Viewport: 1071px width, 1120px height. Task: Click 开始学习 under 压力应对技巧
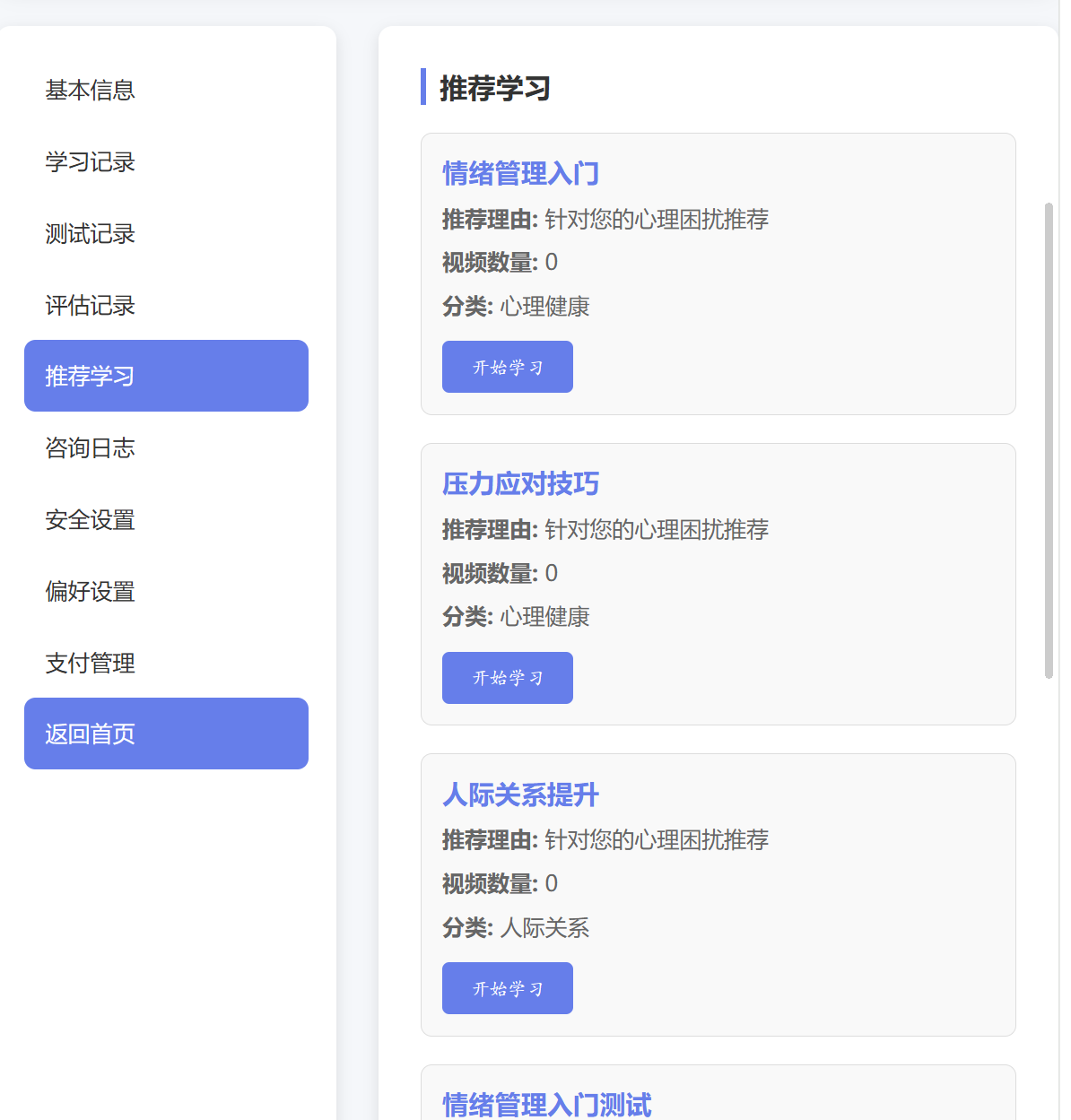click(x=507, y=677)
